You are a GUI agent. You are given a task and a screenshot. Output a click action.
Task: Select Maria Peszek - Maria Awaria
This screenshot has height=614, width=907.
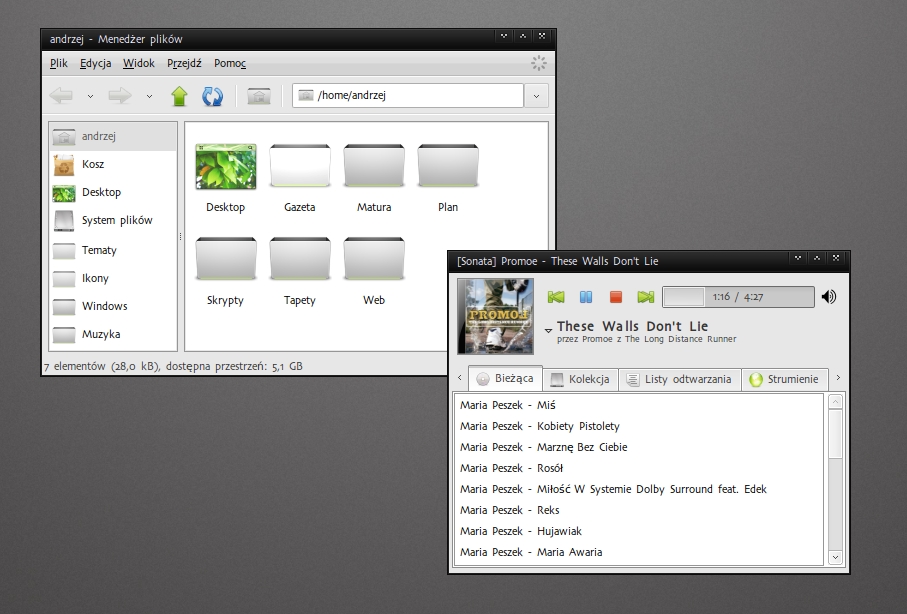(x=639, y=552)
